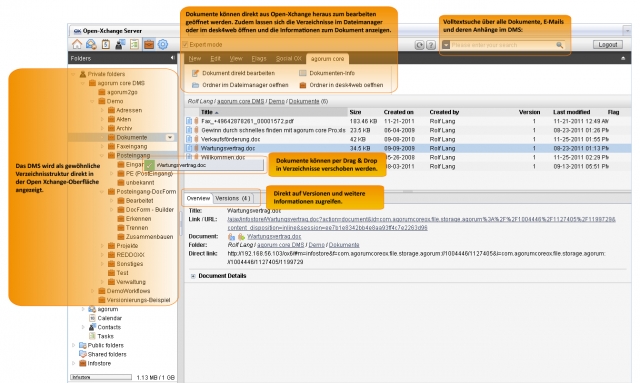Open the contacts module icon in toolbar

click(x=120, y=44)
